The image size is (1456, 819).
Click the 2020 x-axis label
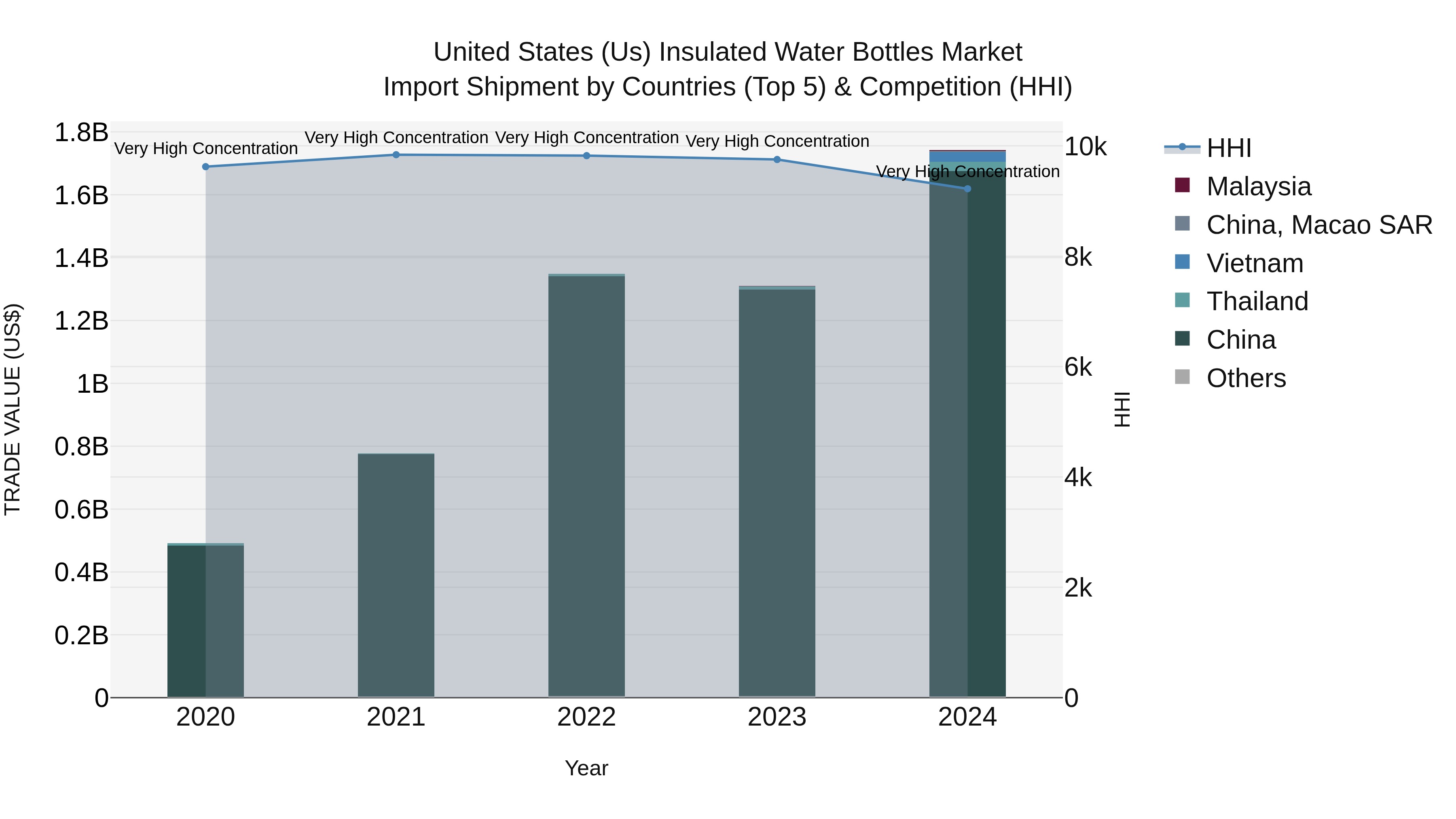(206, 717)
